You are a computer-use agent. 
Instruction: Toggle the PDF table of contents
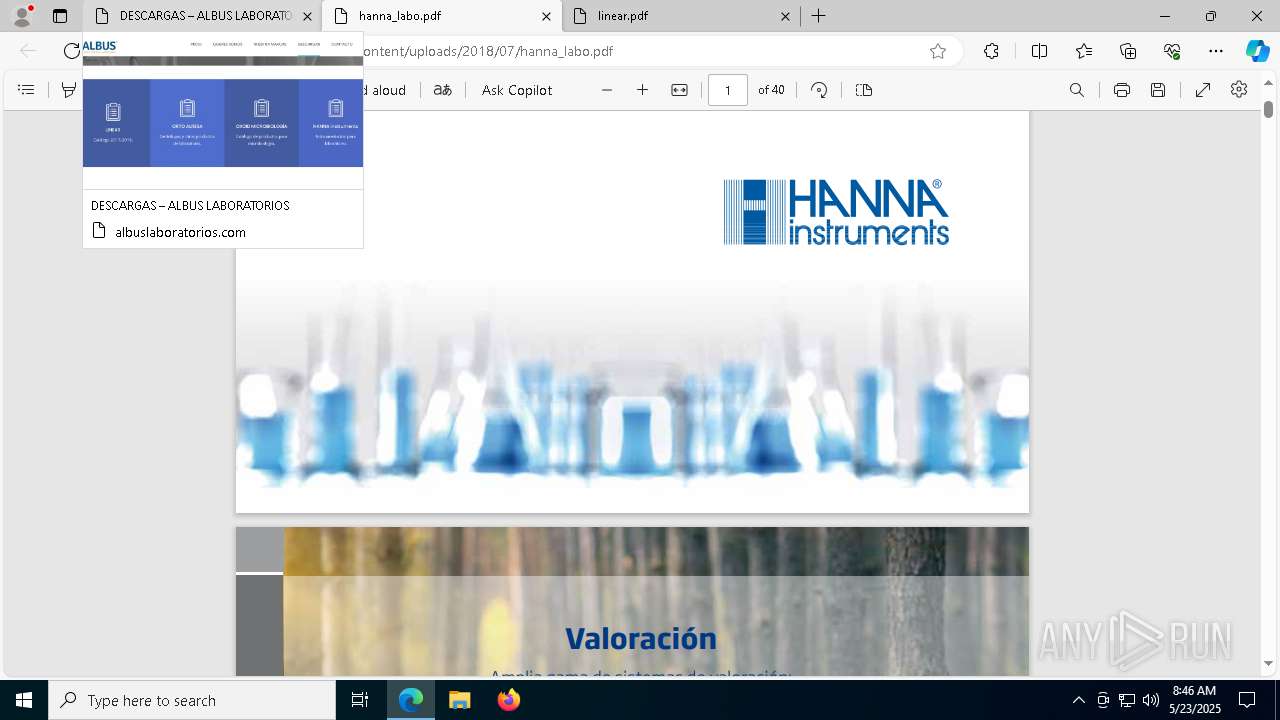click(27, 90)
